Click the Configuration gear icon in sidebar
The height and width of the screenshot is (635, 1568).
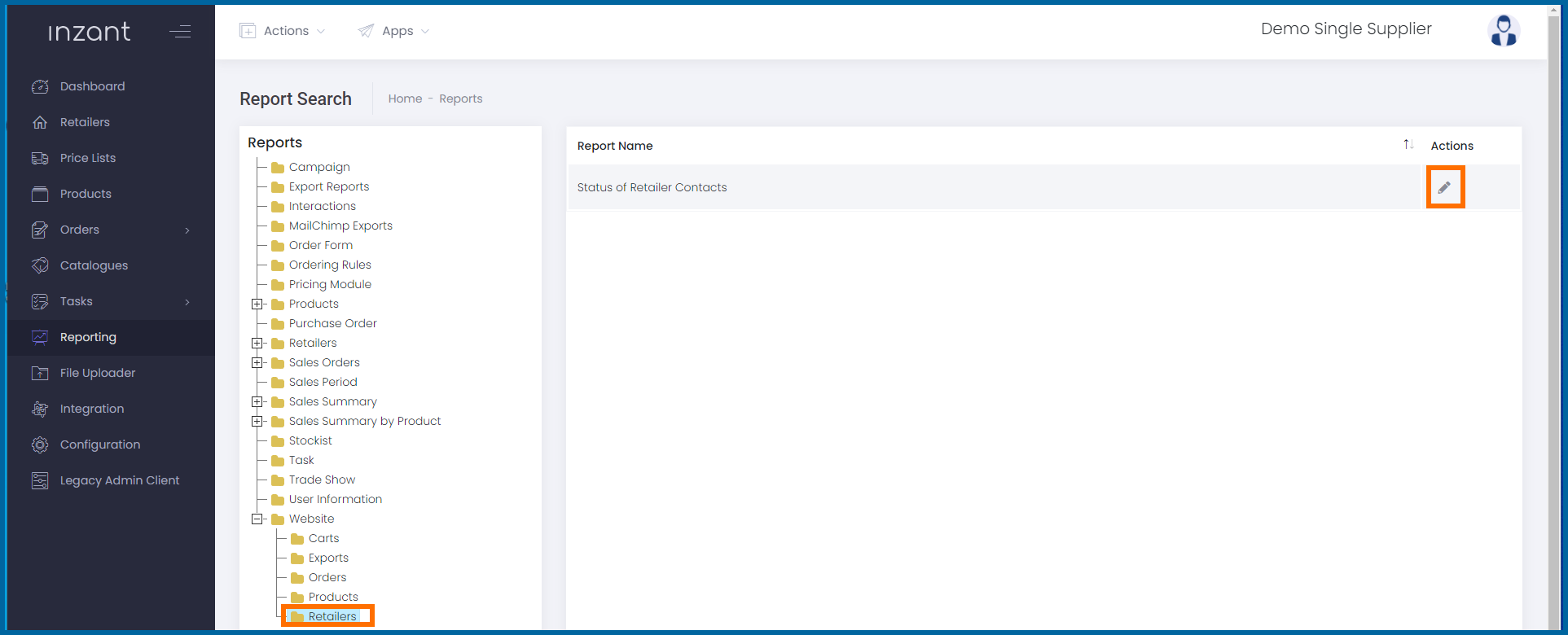coord(40,444)
